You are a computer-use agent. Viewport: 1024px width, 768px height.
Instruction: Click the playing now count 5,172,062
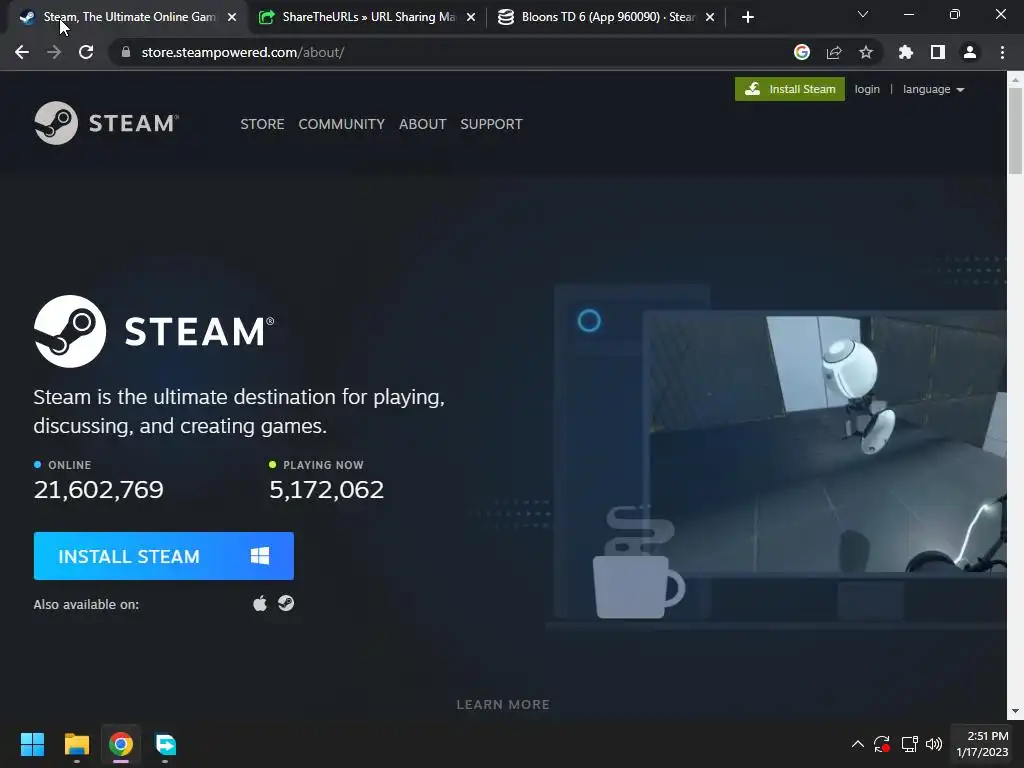[x=327, y=489]
